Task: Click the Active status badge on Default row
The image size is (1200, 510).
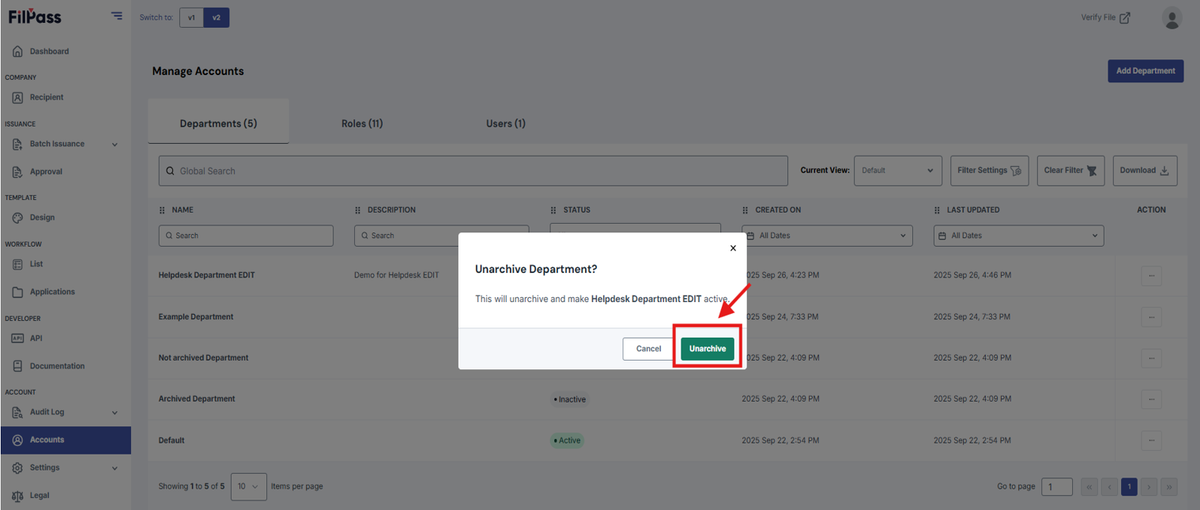Action: click(567, 440)
